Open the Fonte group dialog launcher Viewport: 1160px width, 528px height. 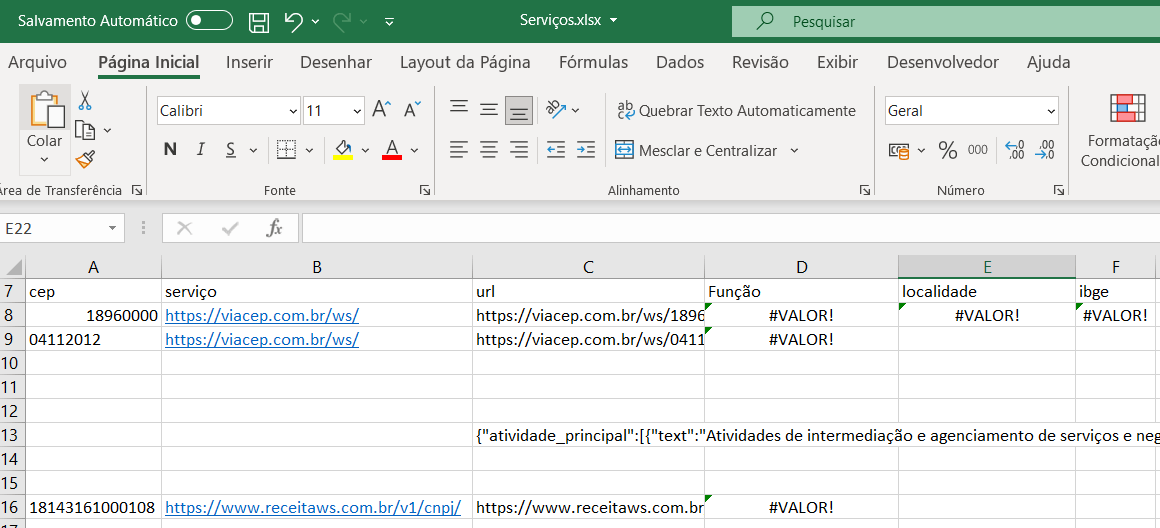pos(425,190)
